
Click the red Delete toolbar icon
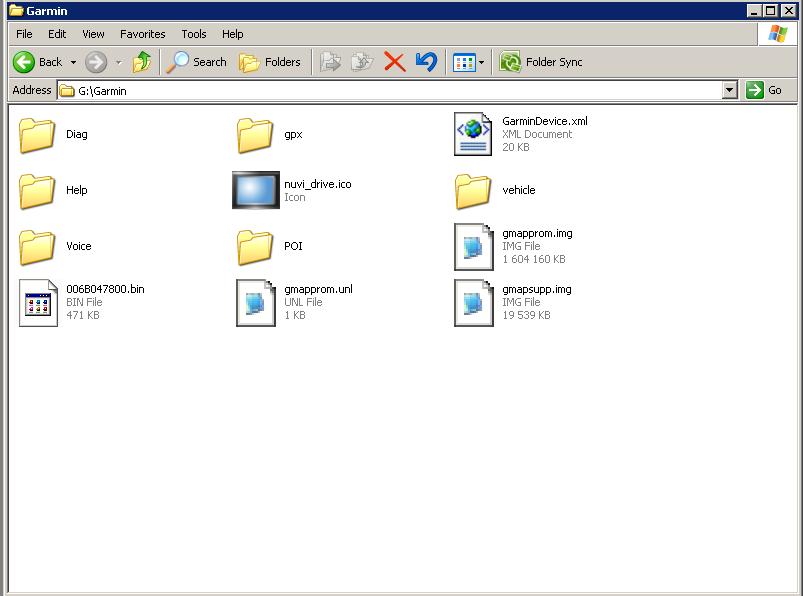pyautogui.click(x=395, y=62)
